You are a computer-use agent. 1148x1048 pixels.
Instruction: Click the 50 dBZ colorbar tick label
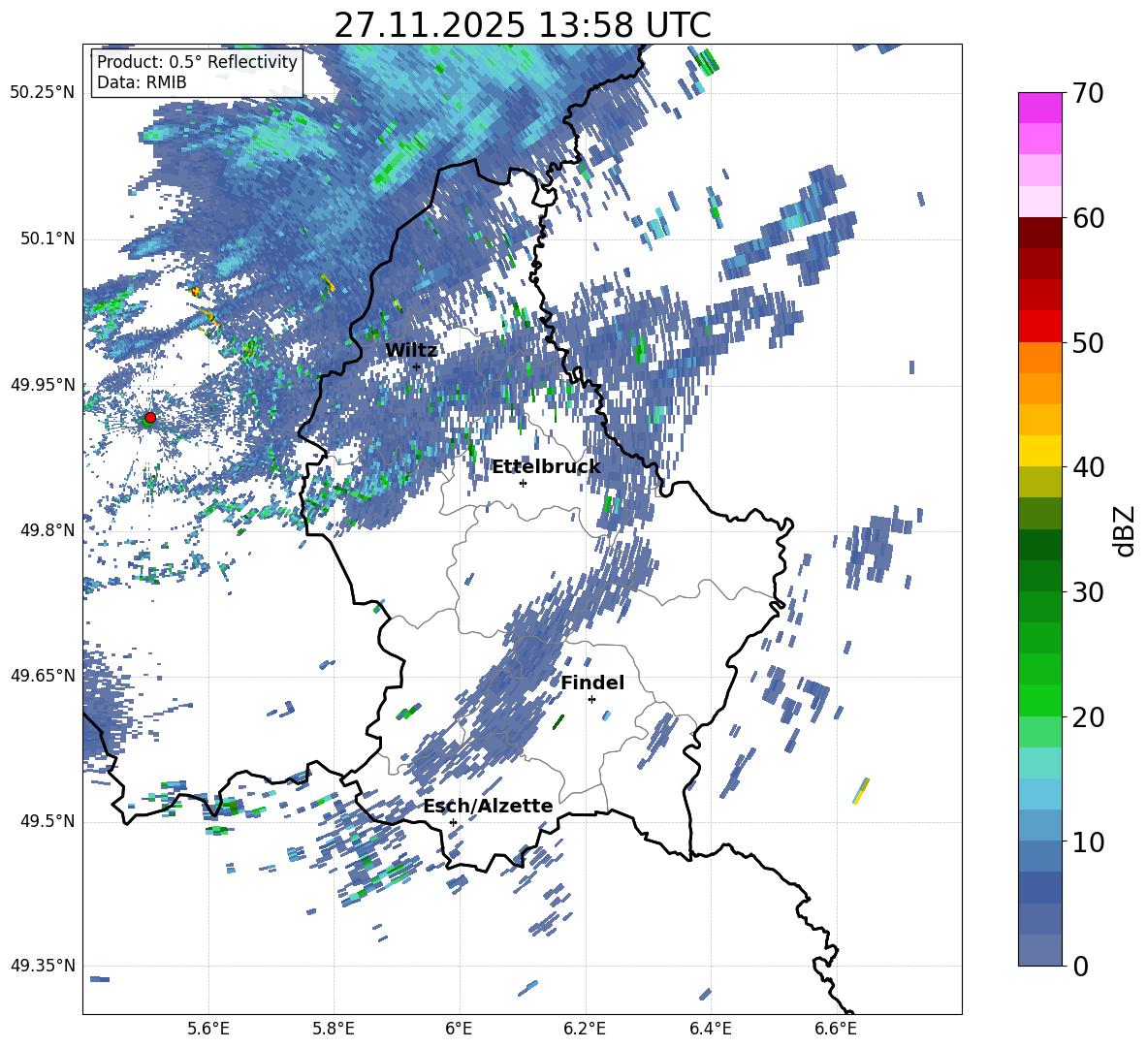(1089, 343)
